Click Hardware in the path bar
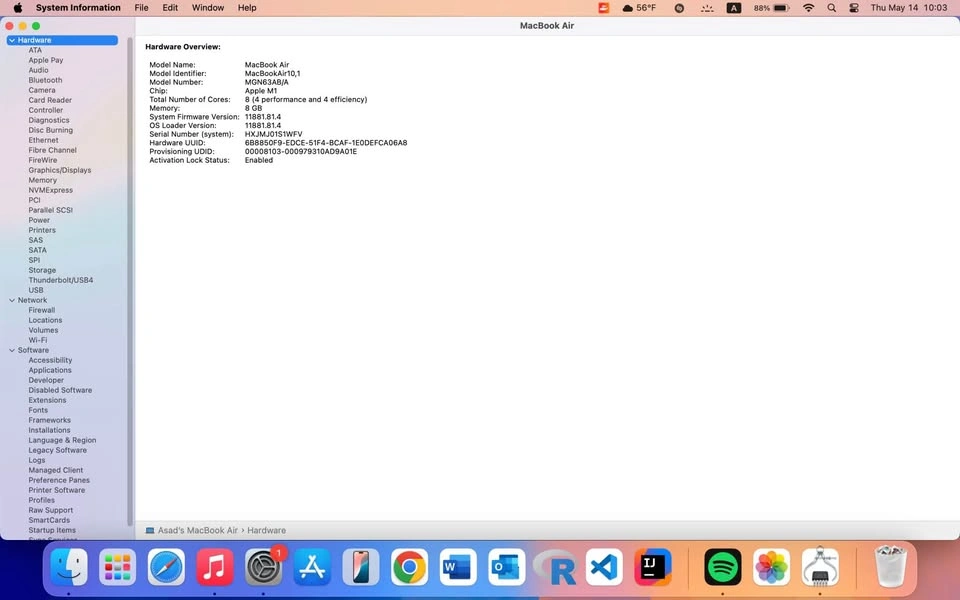 (x=266, y=530)
